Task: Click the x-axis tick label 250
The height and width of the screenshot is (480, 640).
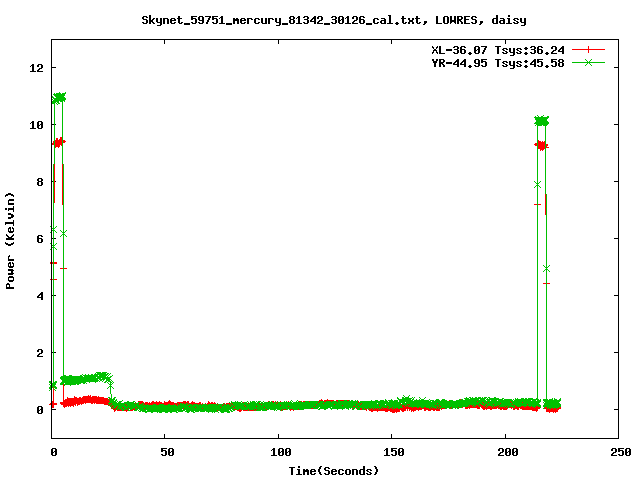Action: pos(621,452)
